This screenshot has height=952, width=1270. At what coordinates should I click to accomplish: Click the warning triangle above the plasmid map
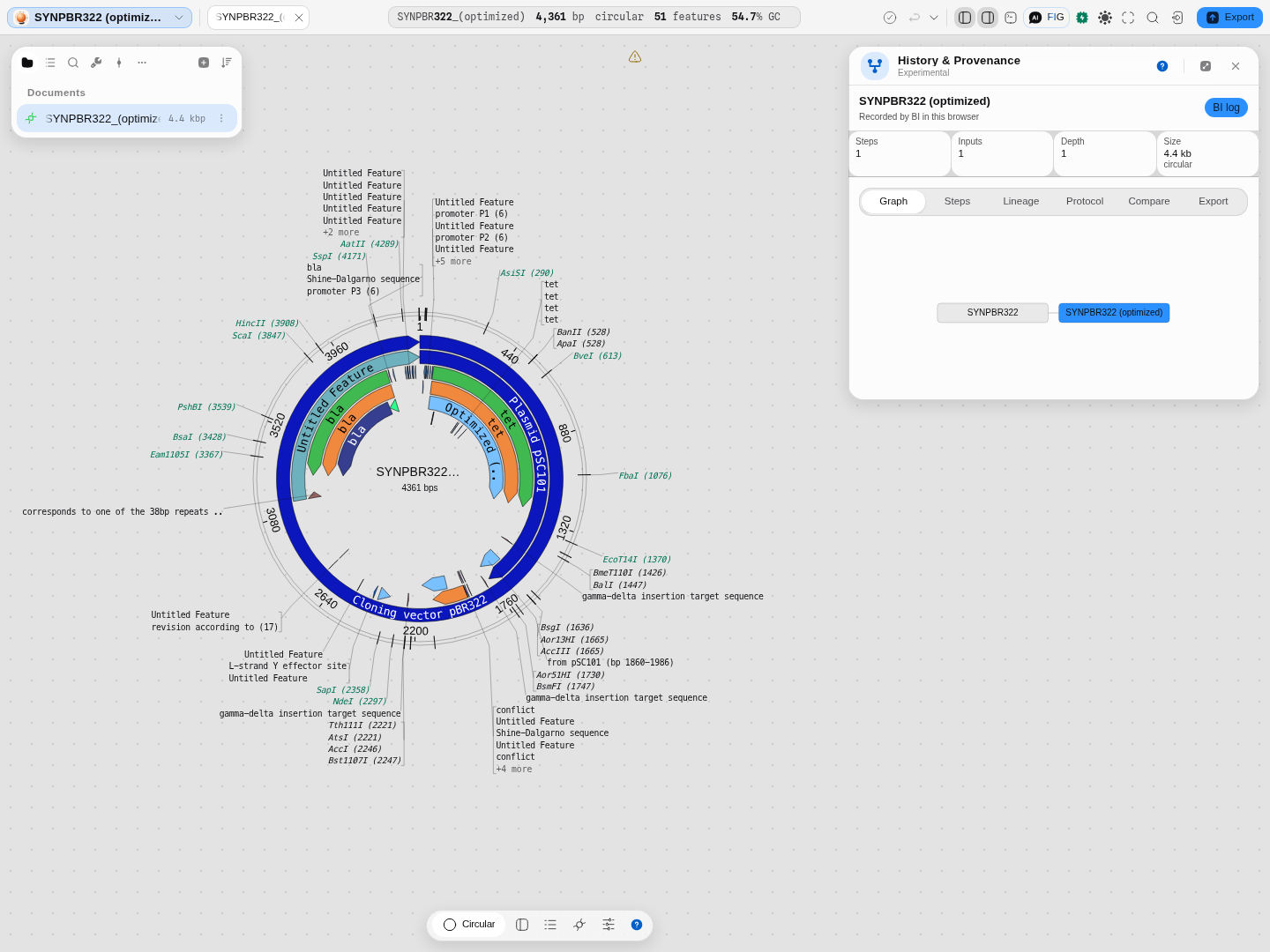[635, 56]
